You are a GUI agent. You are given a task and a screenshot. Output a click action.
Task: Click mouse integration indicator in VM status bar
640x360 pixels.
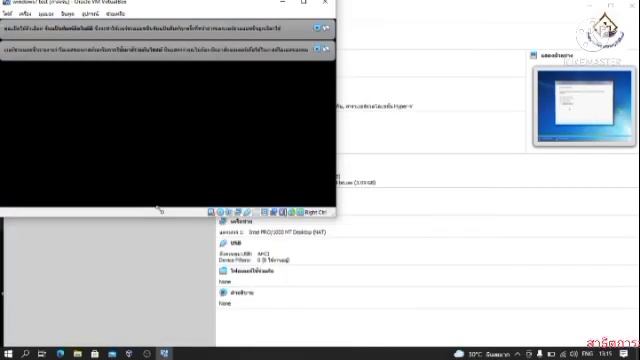click(291, 212)
